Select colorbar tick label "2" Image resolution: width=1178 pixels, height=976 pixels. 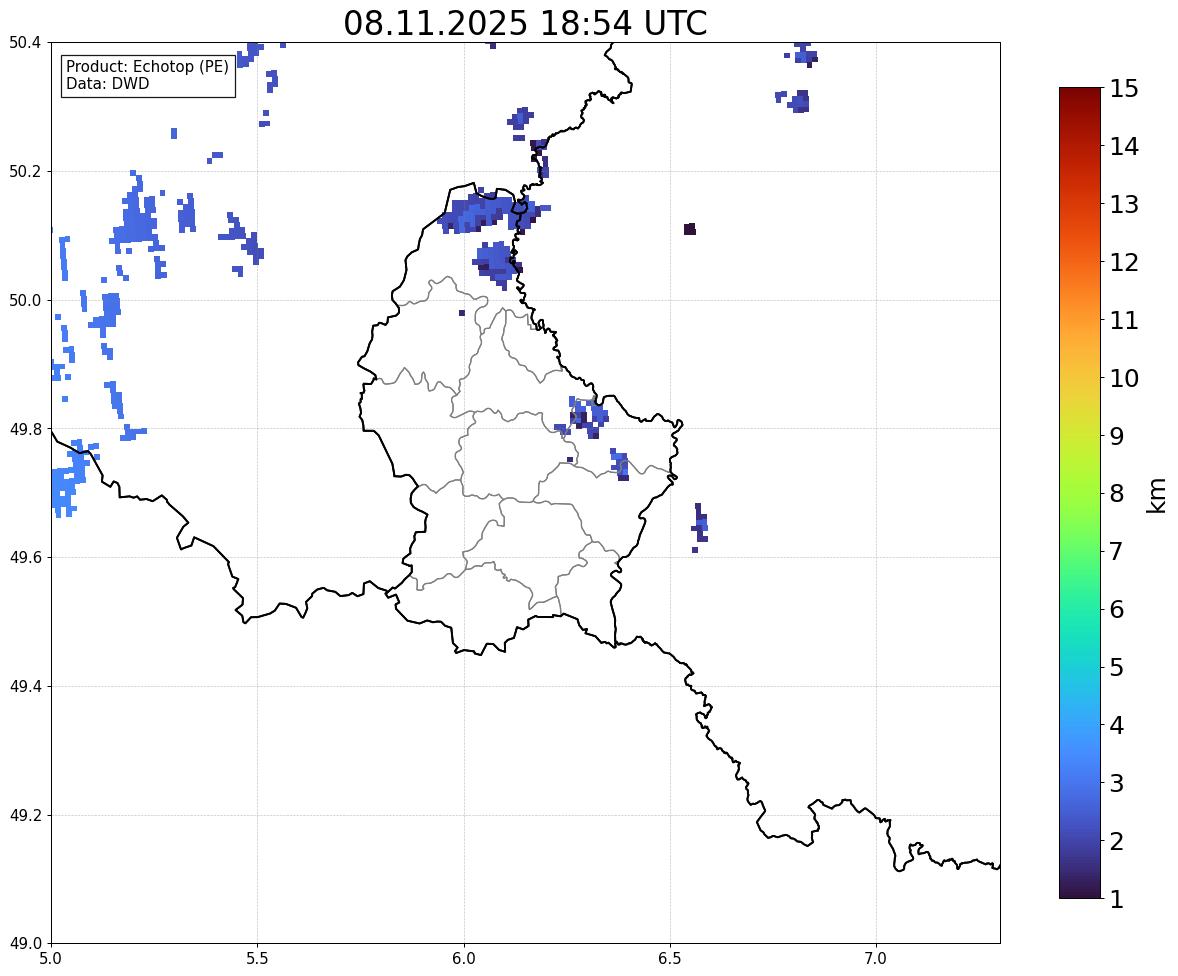pyautogui.click(x=1116, y=841)
